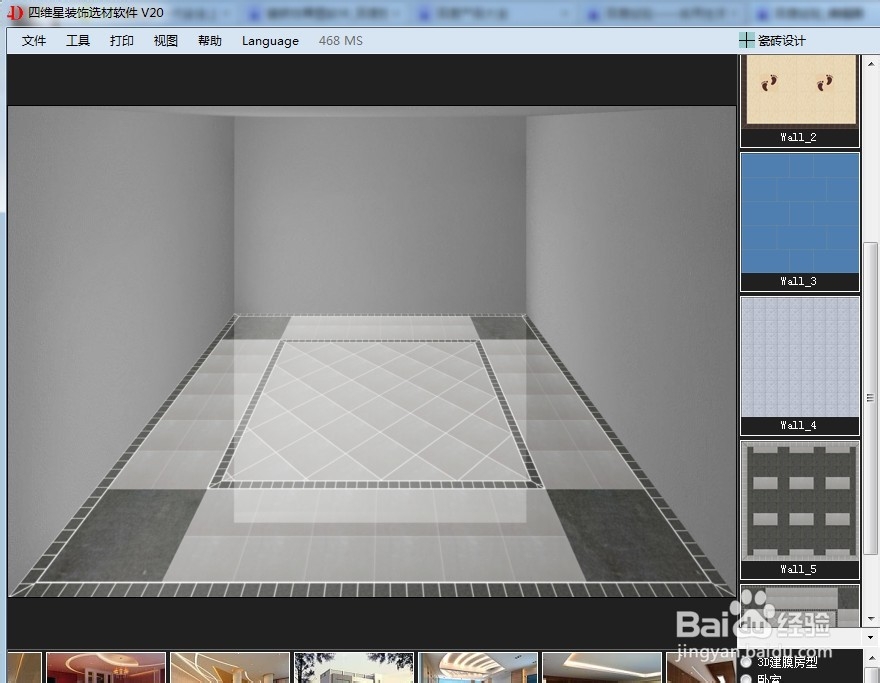This screenshot has height=683, width=880.
Task: Select the Wall_4 light blue tile thumbnail
Action: 800,366
